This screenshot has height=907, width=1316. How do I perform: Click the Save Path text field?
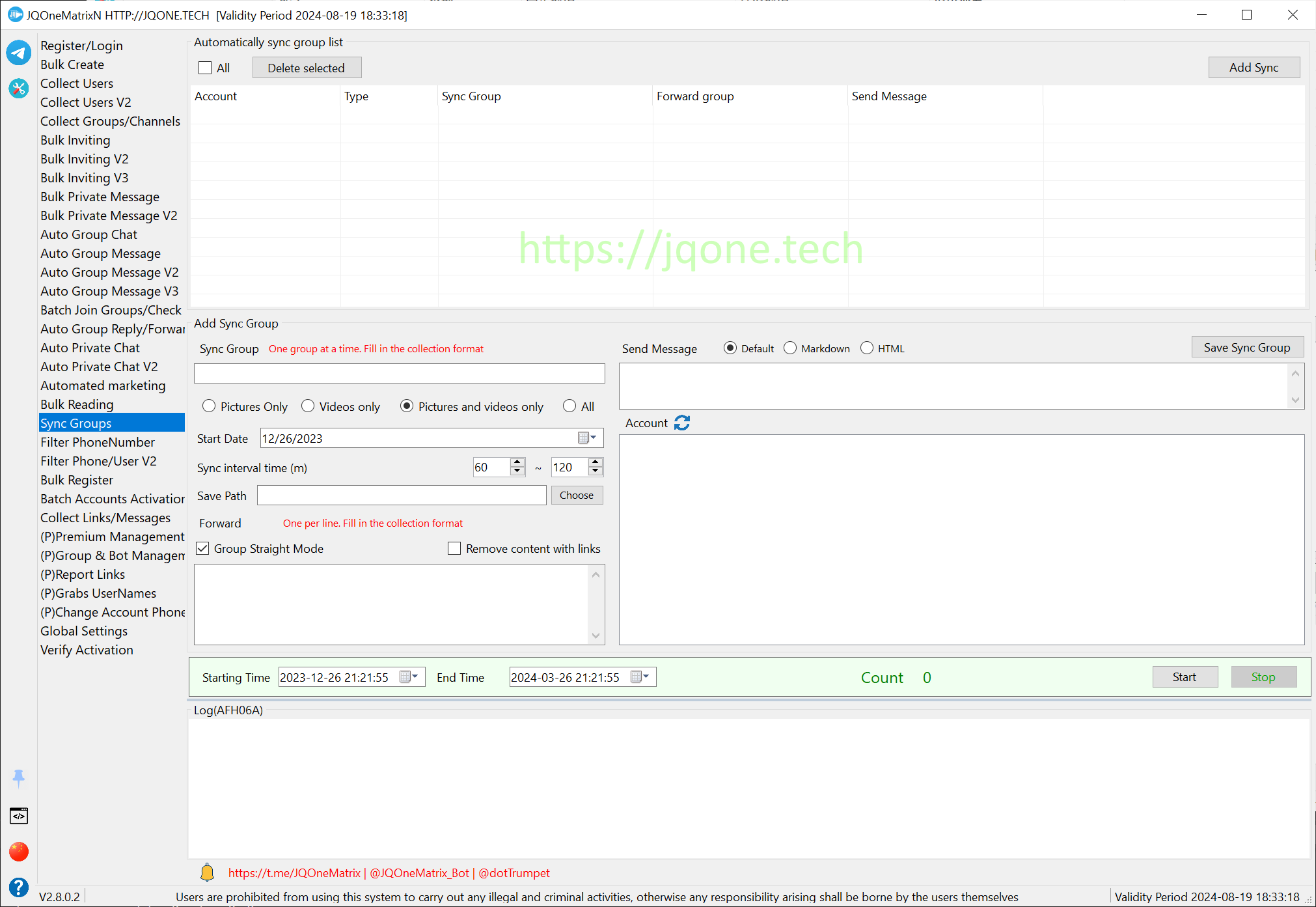tap(402, 495)
